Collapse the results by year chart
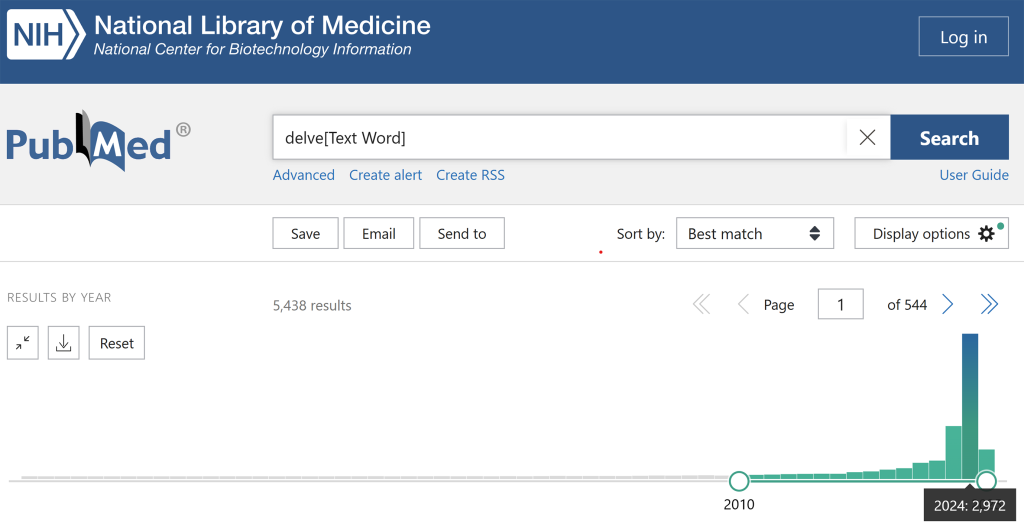The width and height of the screenshot is (1024, 530). (x=23, y=343)
